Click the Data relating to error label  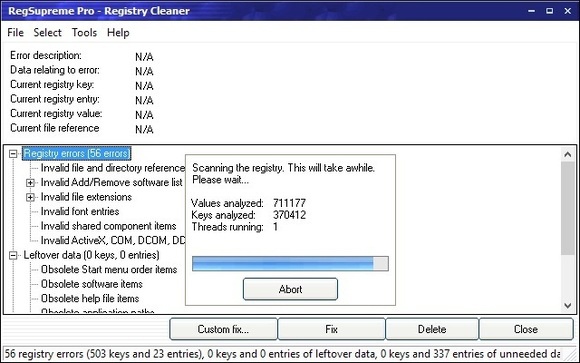pos(55,70)
